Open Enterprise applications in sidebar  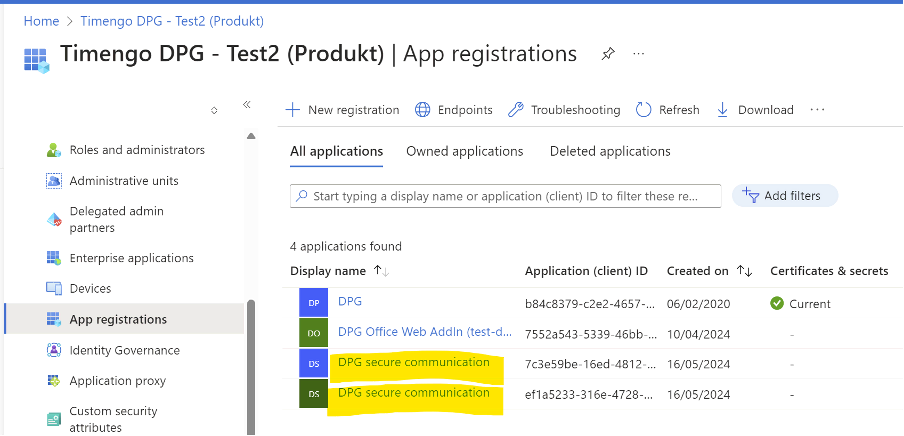[x=131, y=258]
